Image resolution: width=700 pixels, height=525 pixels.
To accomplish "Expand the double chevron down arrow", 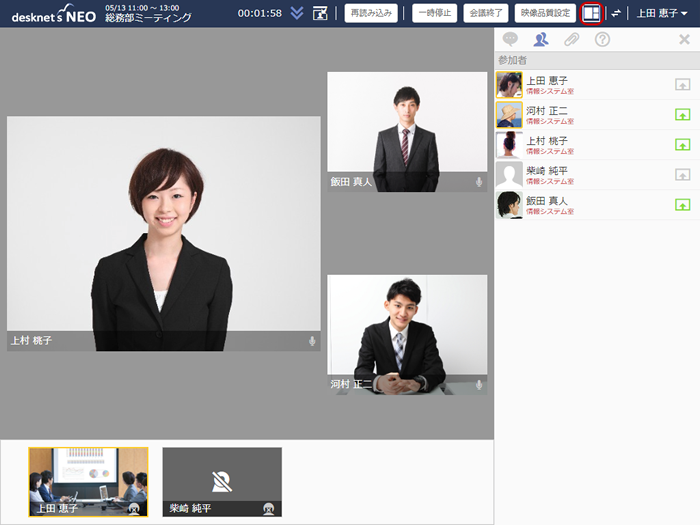I will (x=297, y=13).
